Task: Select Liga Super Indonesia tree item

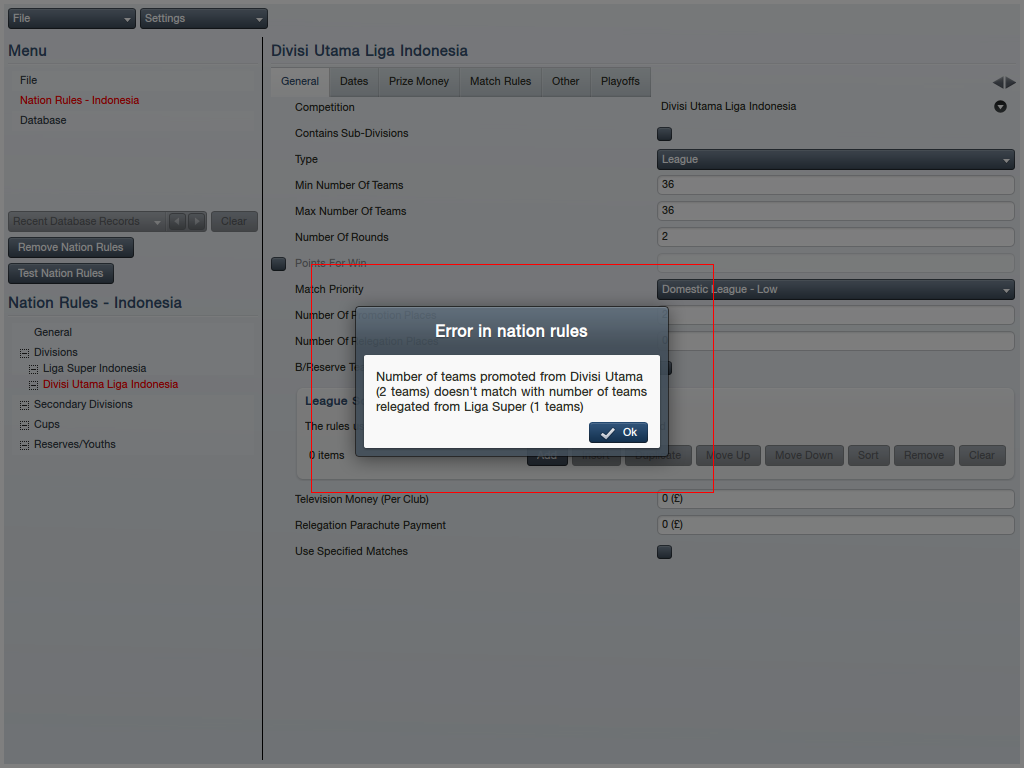Action: 95,368
